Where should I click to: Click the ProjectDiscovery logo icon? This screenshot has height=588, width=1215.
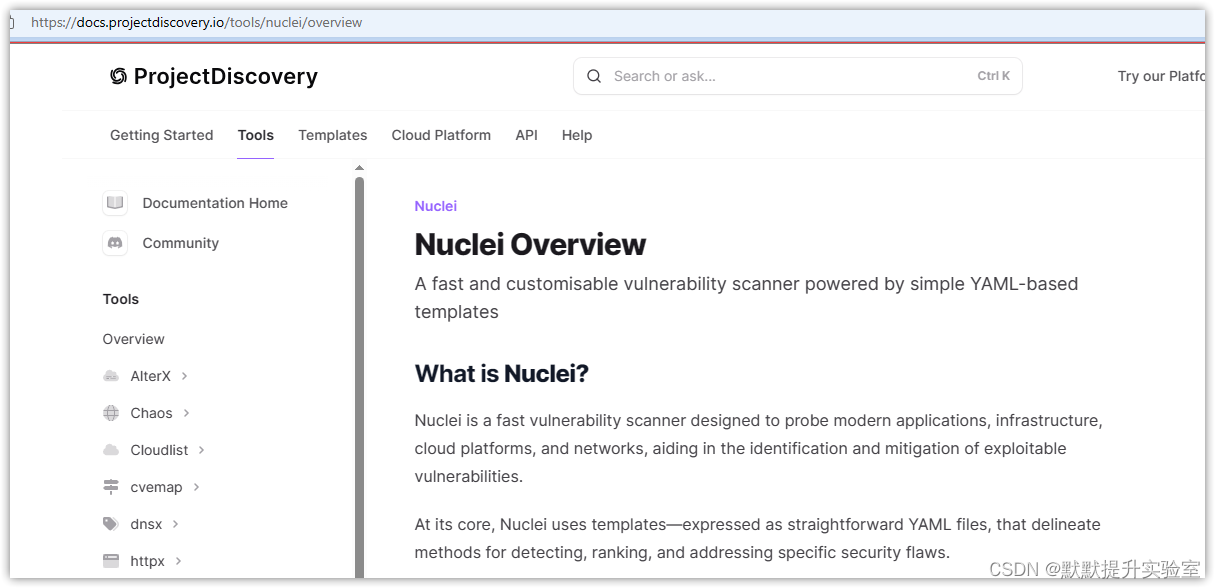pyautogui.click(x=118, y=76)
